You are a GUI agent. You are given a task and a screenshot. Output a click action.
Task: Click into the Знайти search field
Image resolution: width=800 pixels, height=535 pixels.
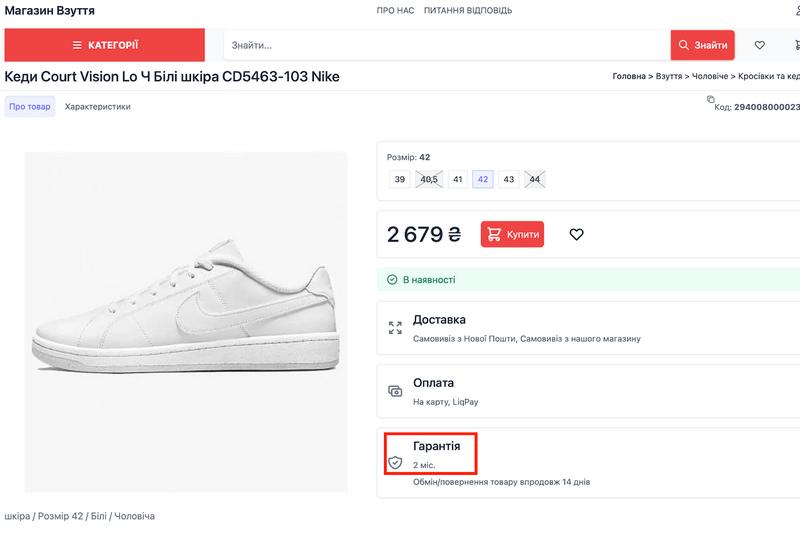(x=445, y=45)
